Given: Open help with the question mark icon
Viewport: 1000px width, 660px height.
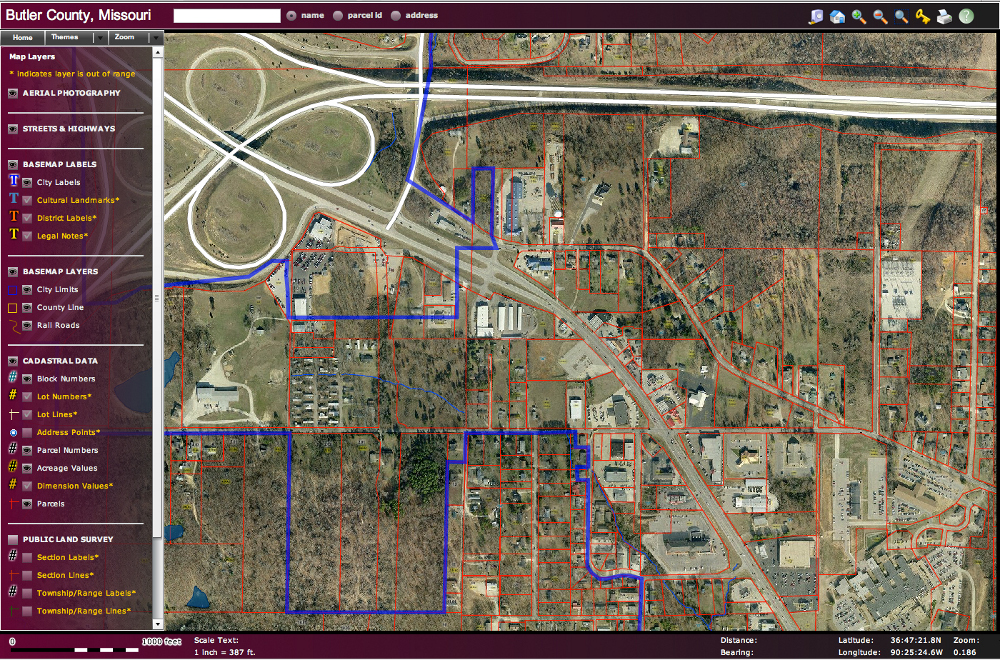Looking at the screenshot, I should coord(966,16).
